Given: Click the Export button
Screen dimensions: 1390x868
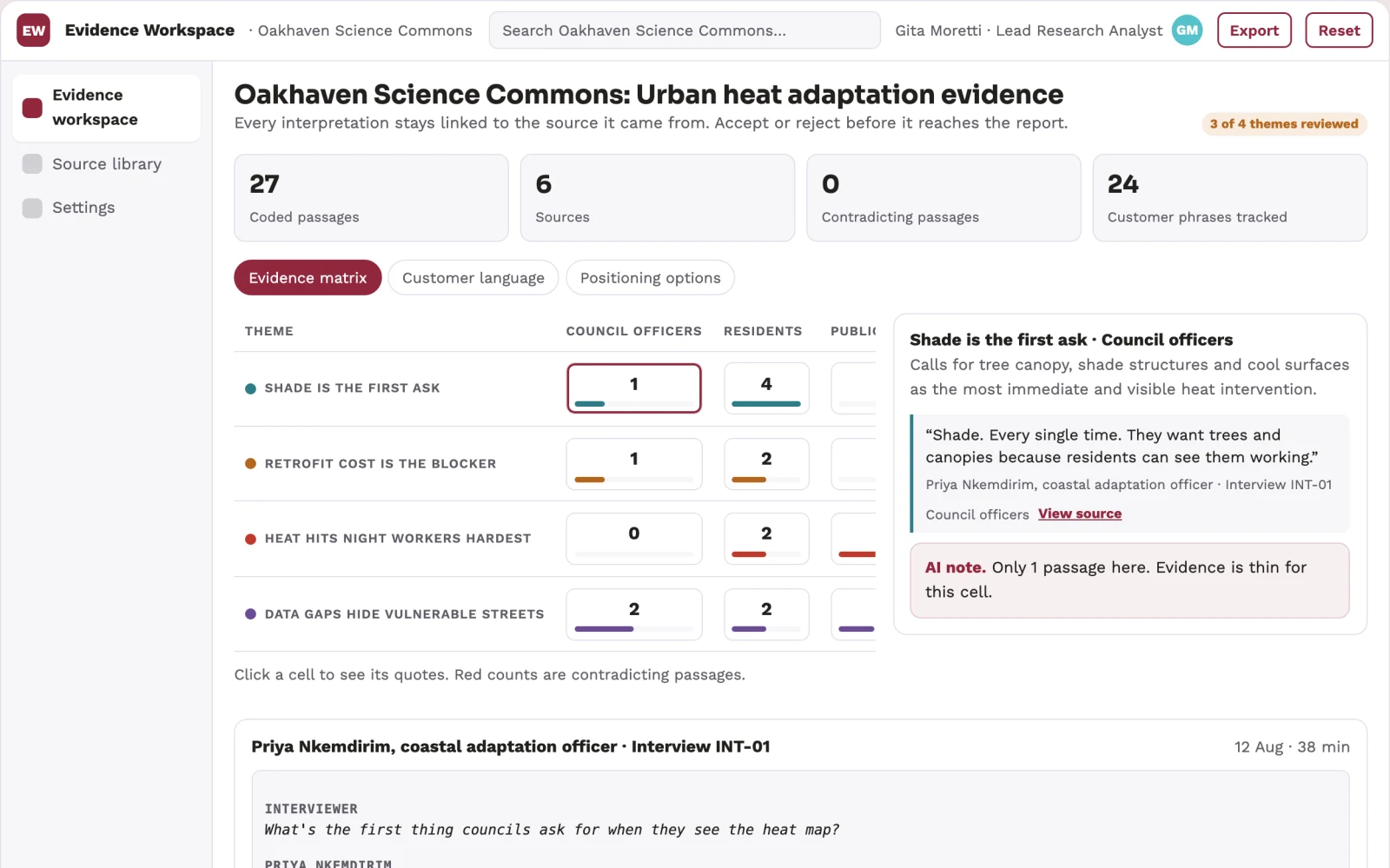Looking at the screenshot, I should [1254, 30].
